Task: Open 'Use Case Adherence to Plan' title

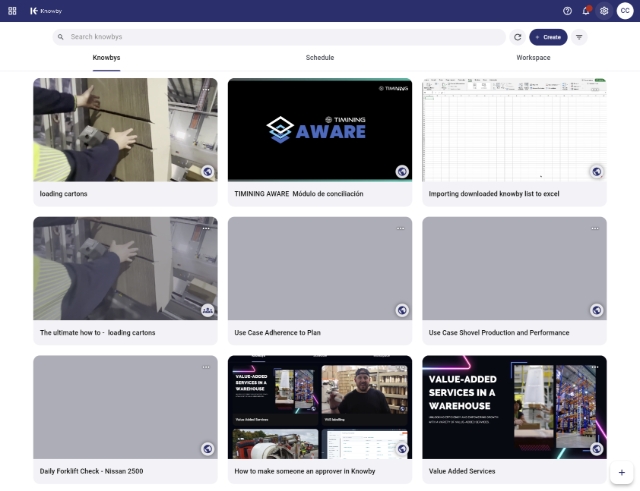Action: (278, 333)
